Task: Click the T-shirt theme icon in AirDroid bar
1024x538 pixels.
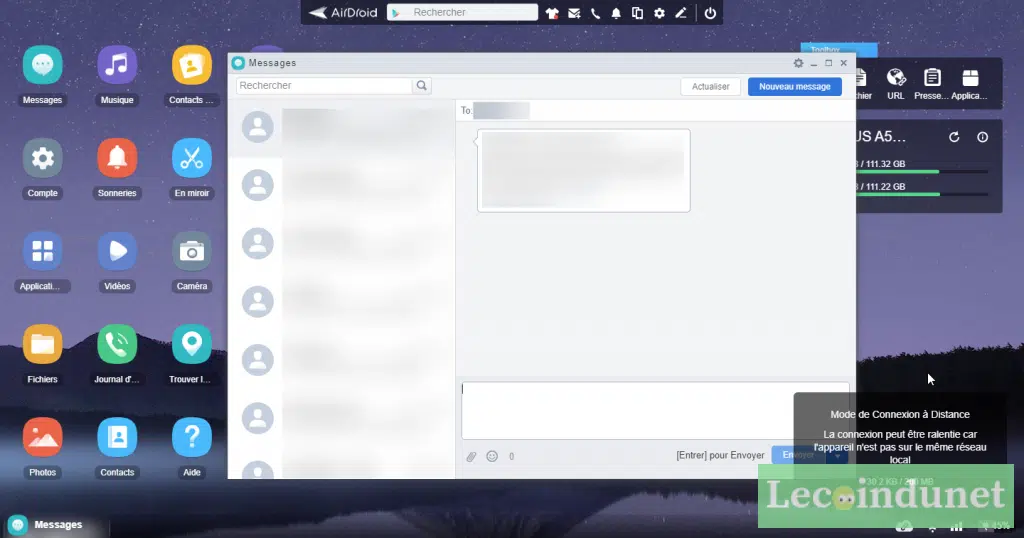Action: [552, 13]
